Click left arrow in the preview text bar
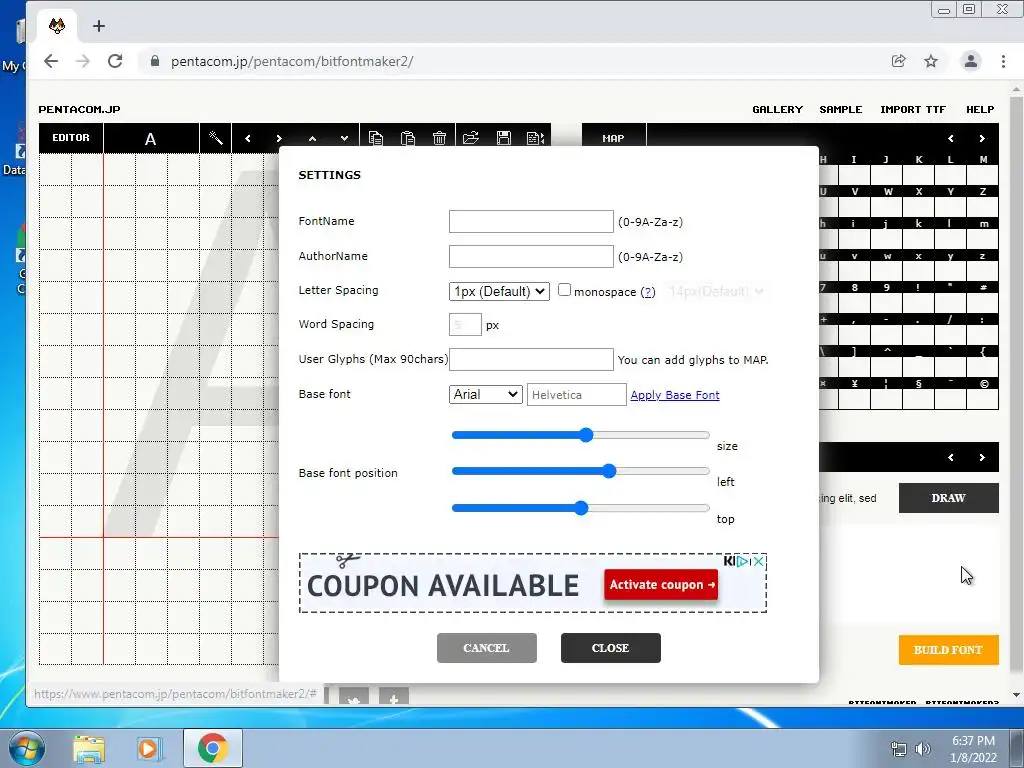The height and width of the screenshot is (768, 1024). [x=951, y=457]
